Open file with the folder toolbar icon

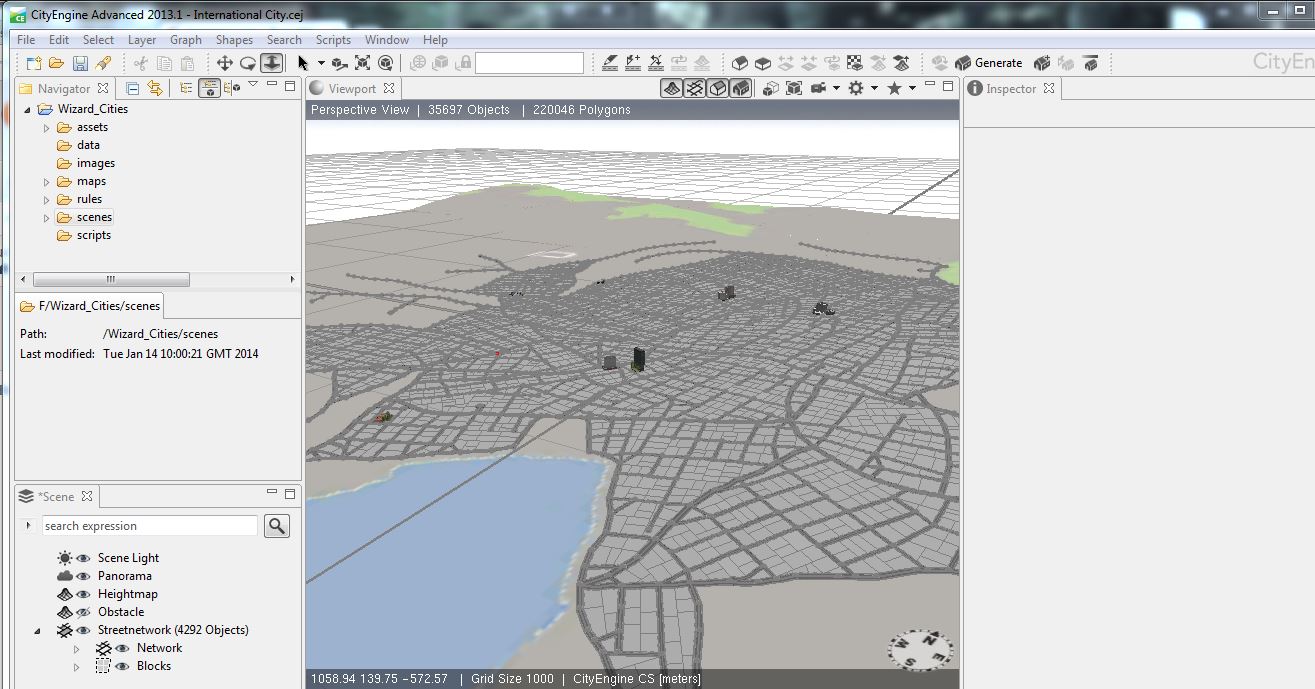(x=56, y=63)
